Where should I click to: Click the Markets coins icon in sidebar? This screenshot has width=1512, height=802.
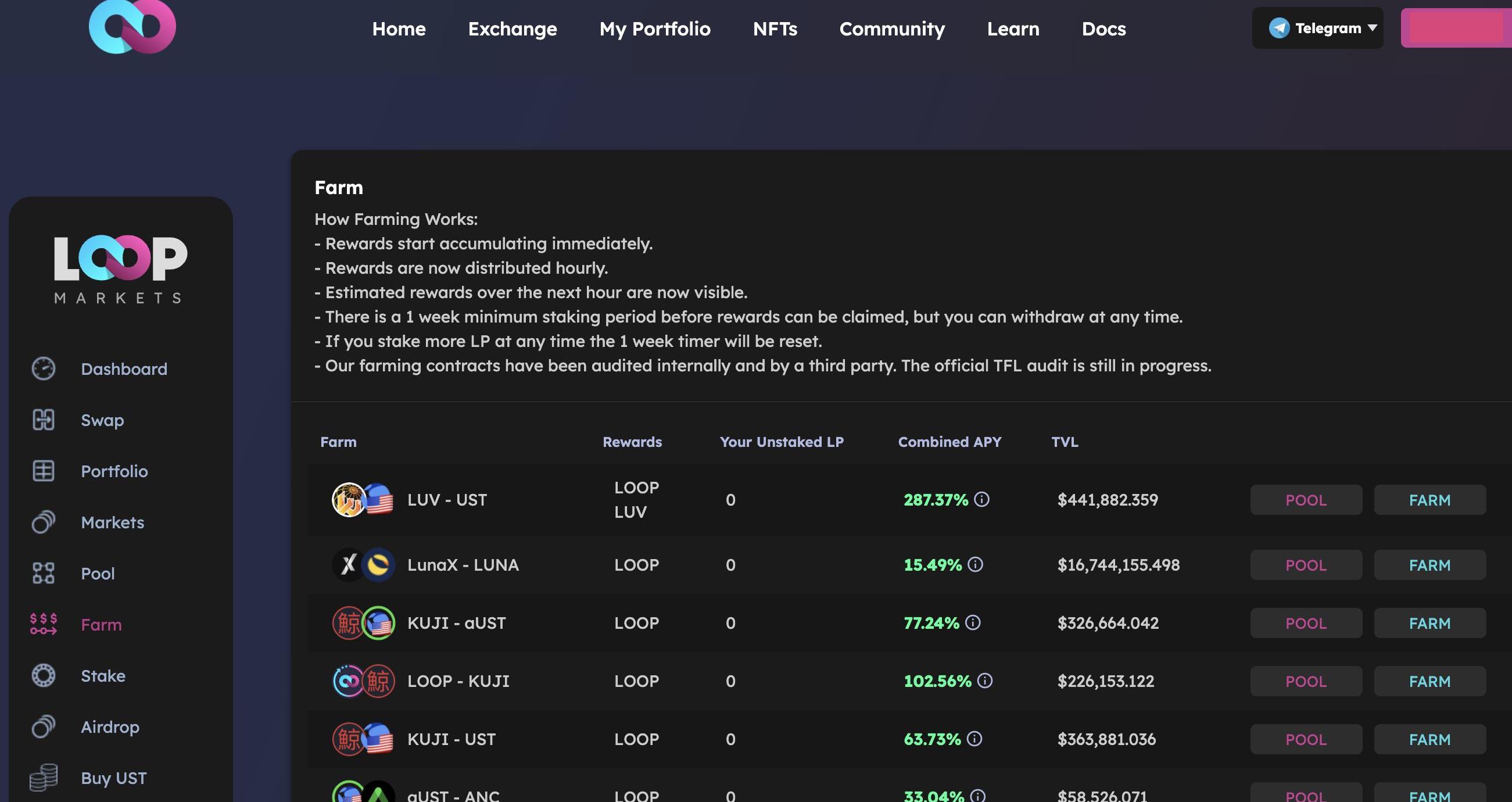[x=44, y=522]
